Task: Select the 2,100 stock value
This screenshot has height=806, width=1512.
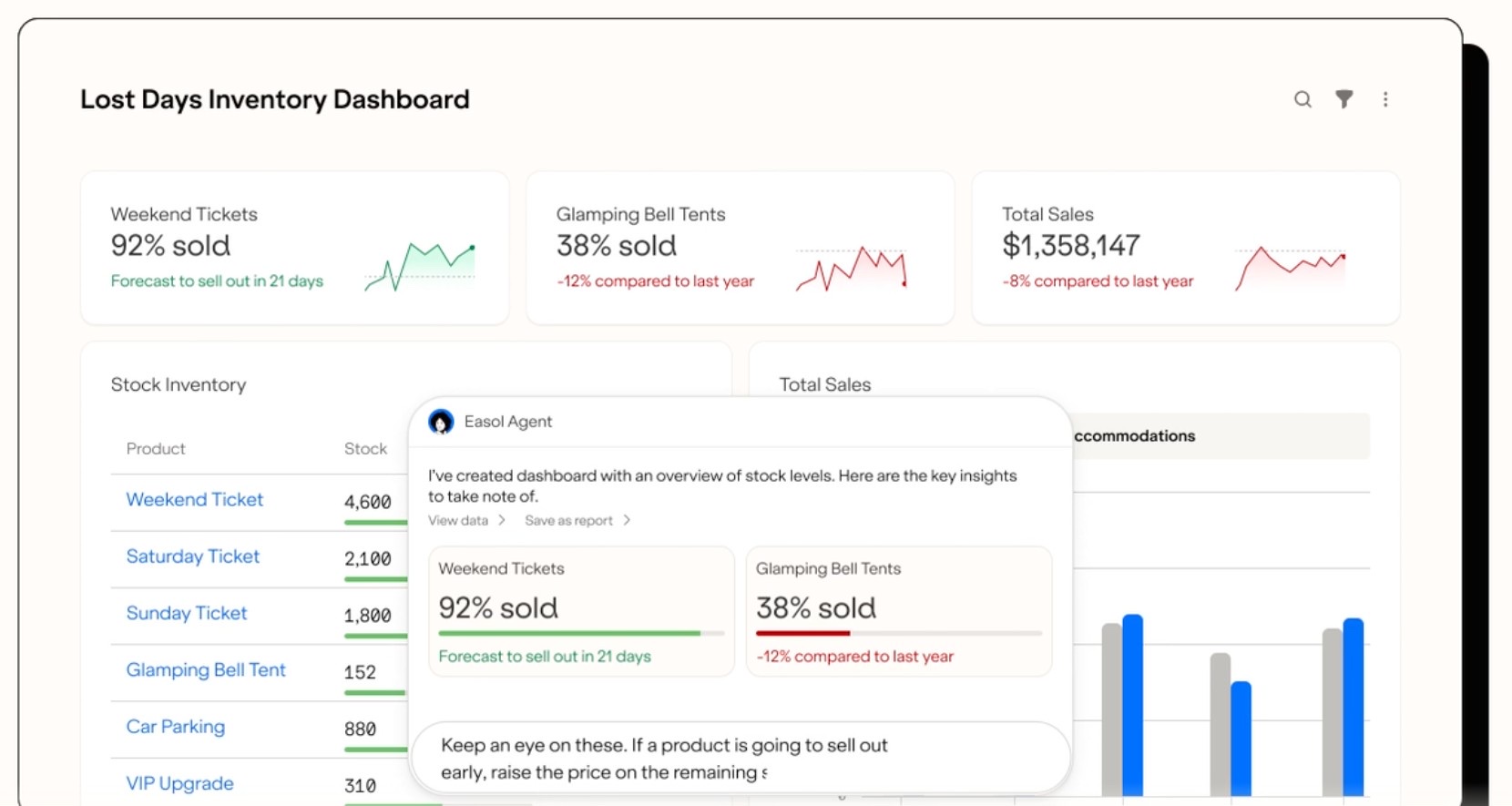Action: click(x=367, y=558)
